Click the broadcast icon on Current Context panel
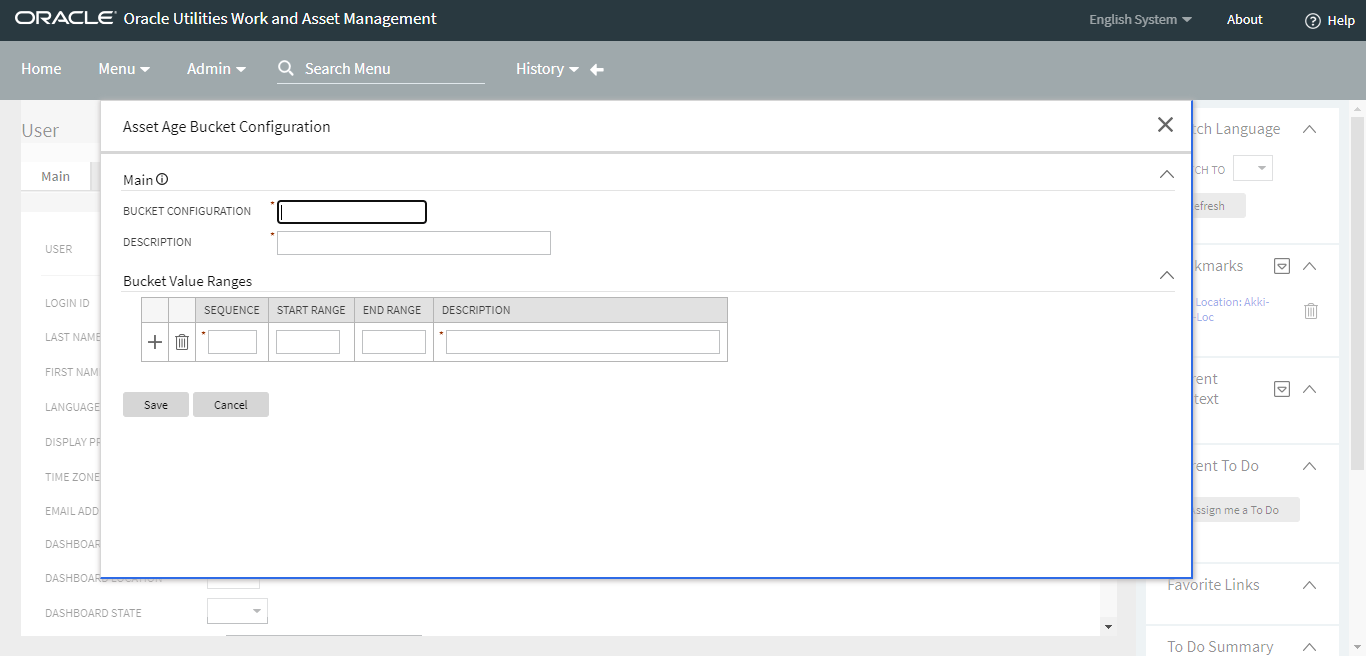Viewport: 1366px width, 656px height. coord(1281,389)
